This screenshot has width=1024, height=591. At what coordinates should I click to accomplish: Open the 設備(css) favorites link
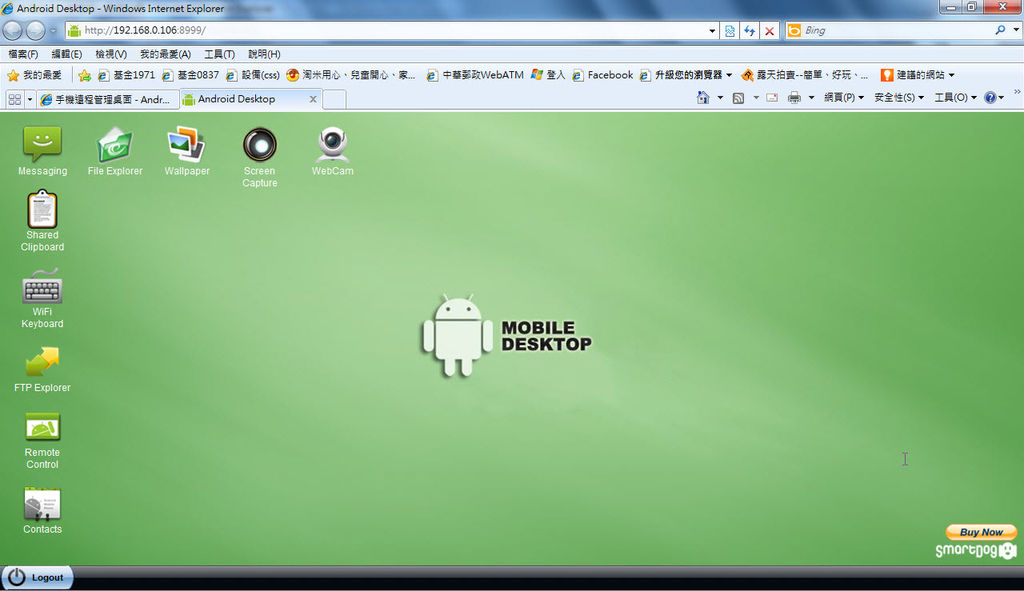253,75
